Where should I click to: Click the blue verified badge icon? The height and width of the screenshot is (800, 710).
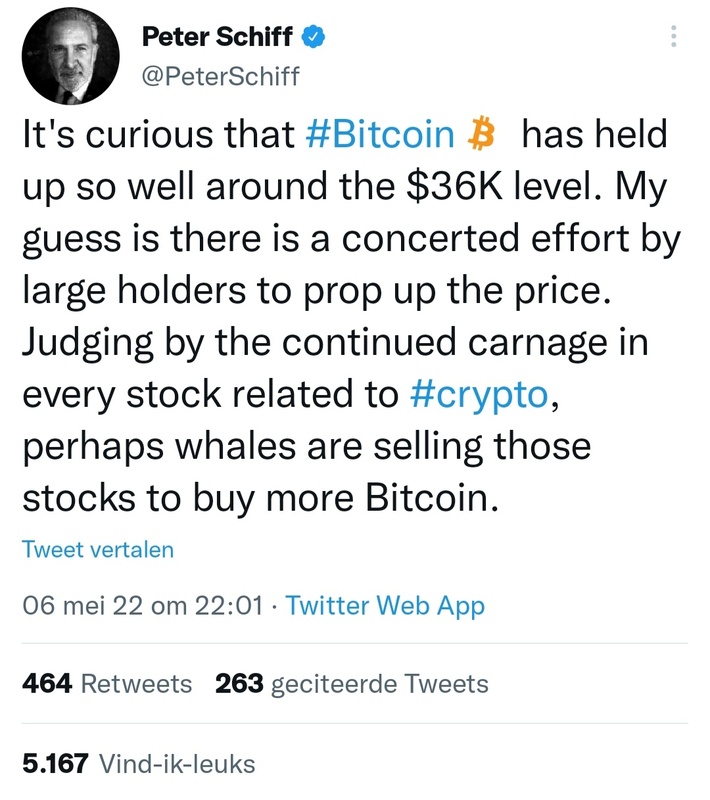(x=313, y=38)
